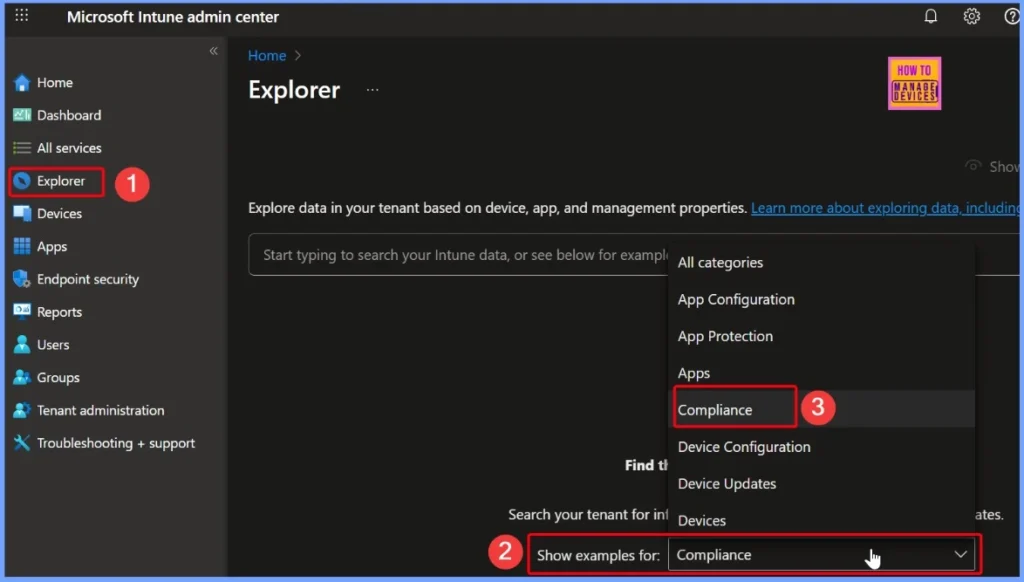This screenshot has height=582, width=1024.
Task: Choose Devices in the category dropdown list
Action: (x=822, y=521)
